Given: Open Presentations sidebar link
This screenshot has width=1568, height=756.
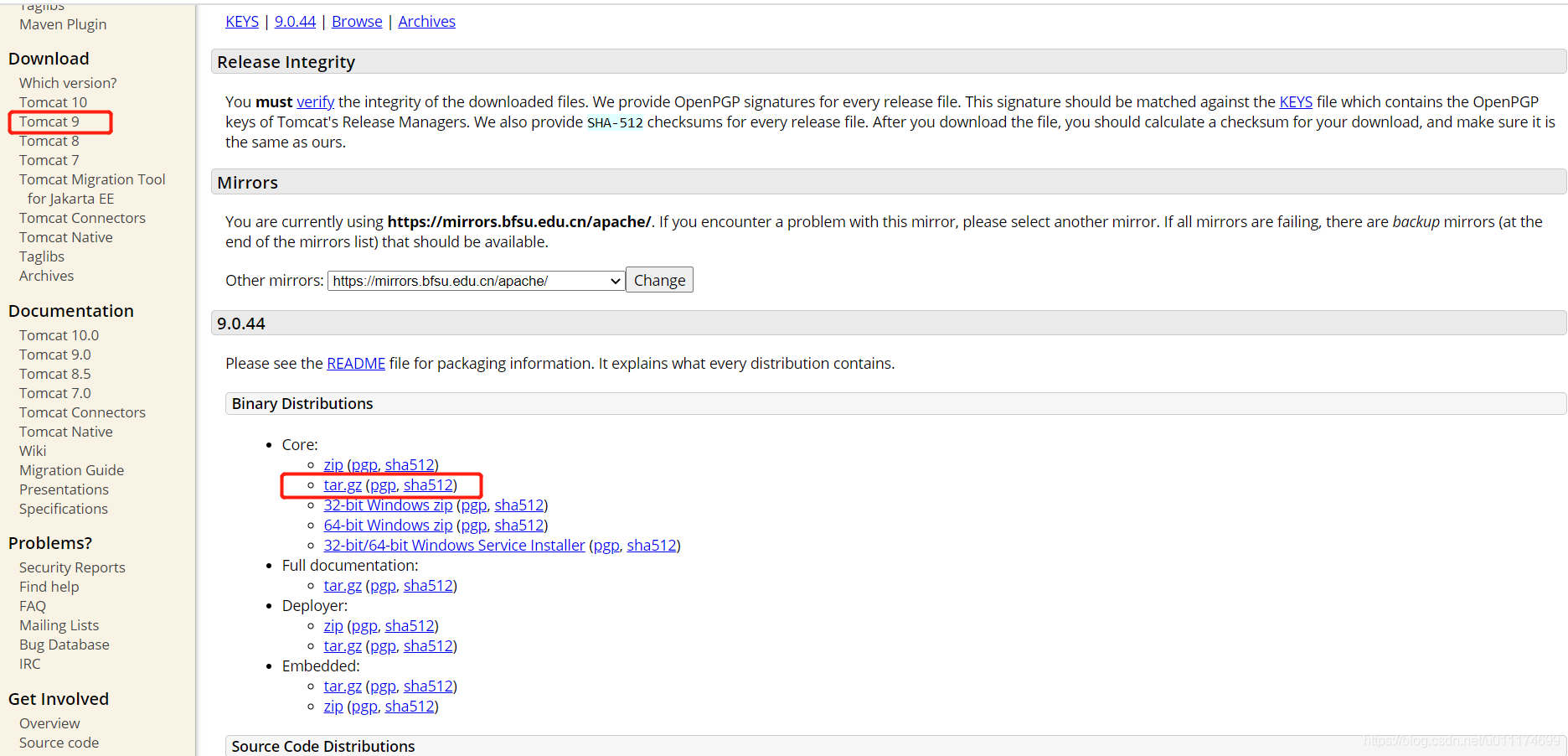Looking at the screenshot, I should (x=64, y=489).
